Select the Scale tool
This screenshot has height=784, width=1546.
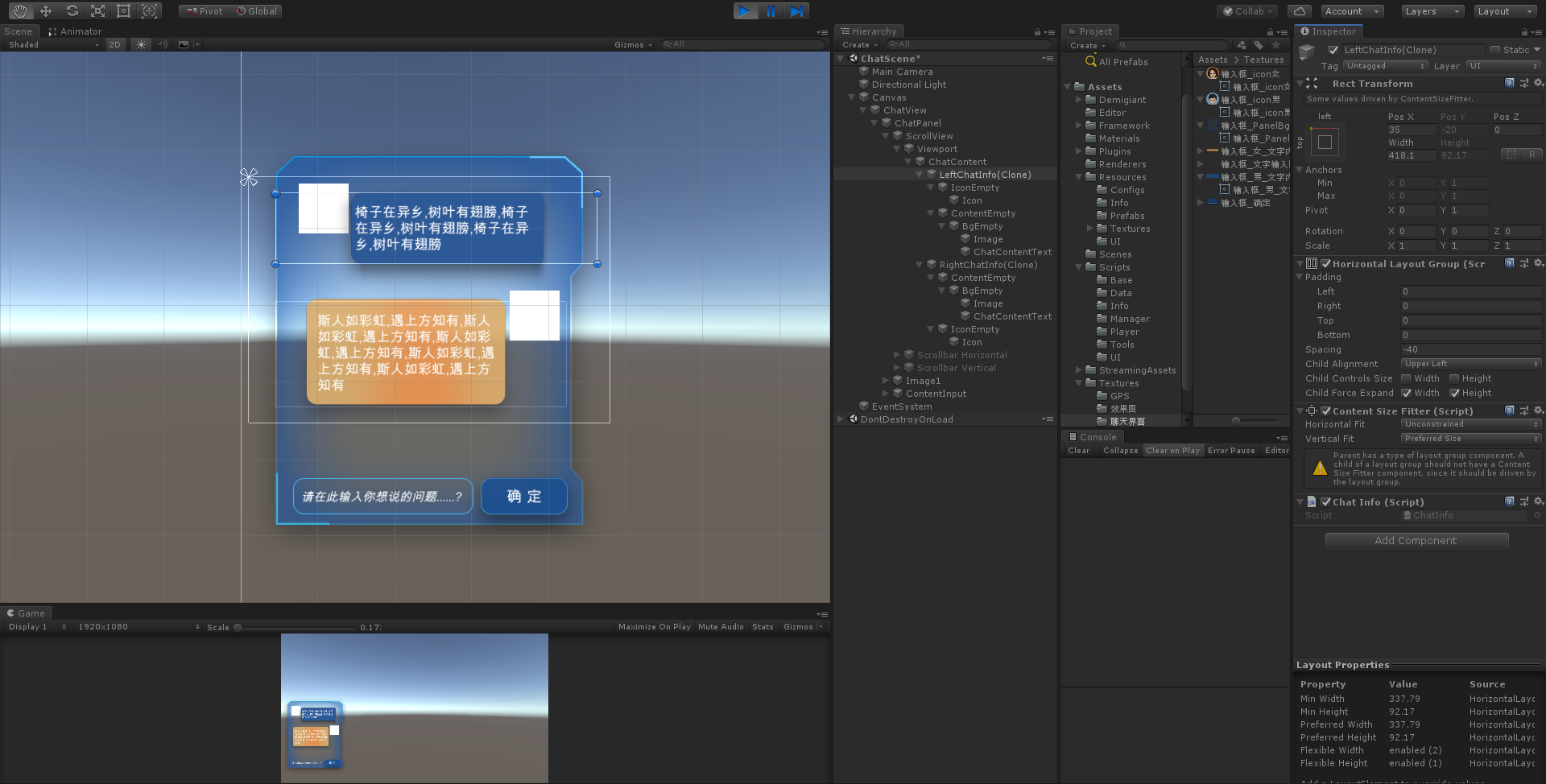click(97, 11)
